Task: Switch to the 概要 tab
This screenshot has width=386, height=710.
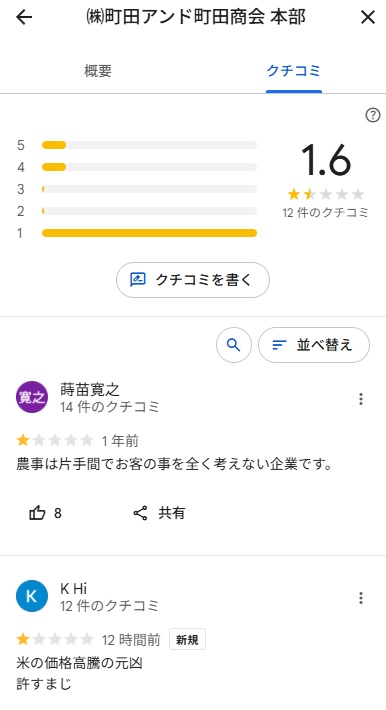Action: (98, 71)
